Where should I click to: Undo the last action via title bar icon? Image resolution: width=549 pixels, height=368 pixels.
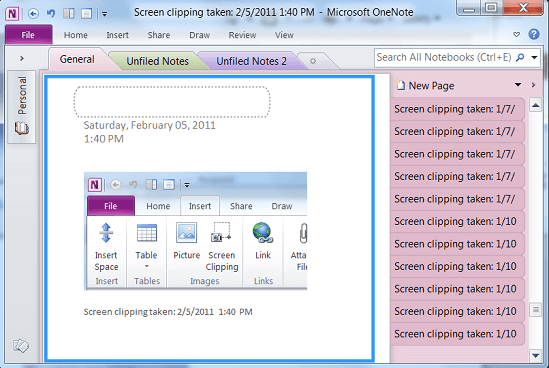pyautogui.click(x=51, y=14)
